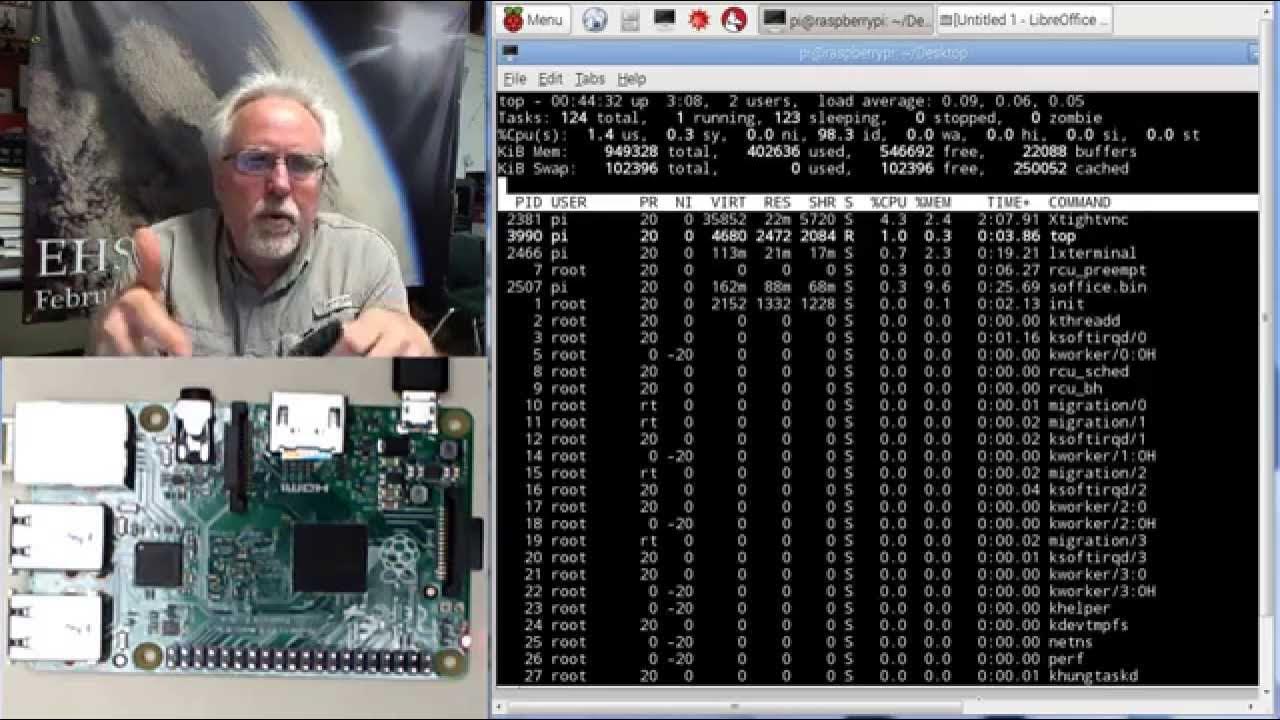Select the init process name
This screenshot has width=1280, height=720.
(x=1066, y=304)
